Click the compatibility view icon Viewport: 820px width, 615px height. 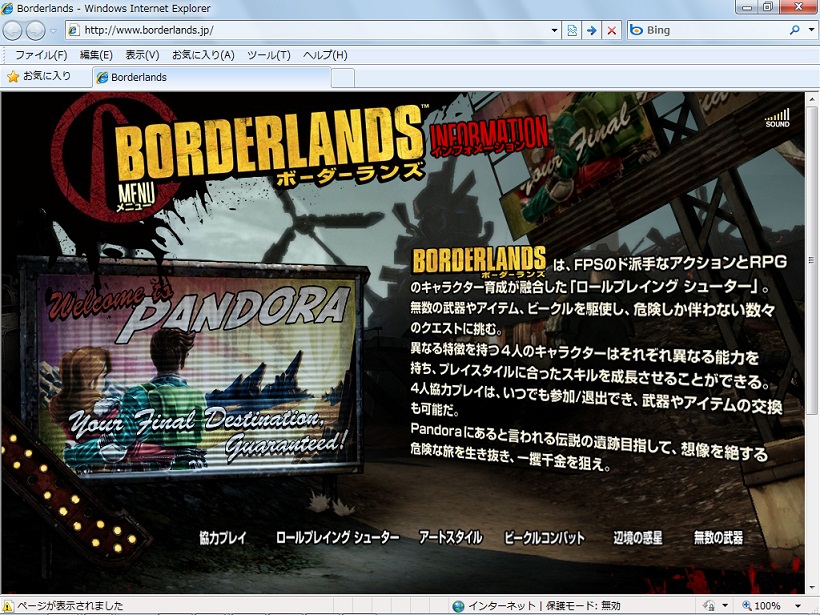point(572,30)
